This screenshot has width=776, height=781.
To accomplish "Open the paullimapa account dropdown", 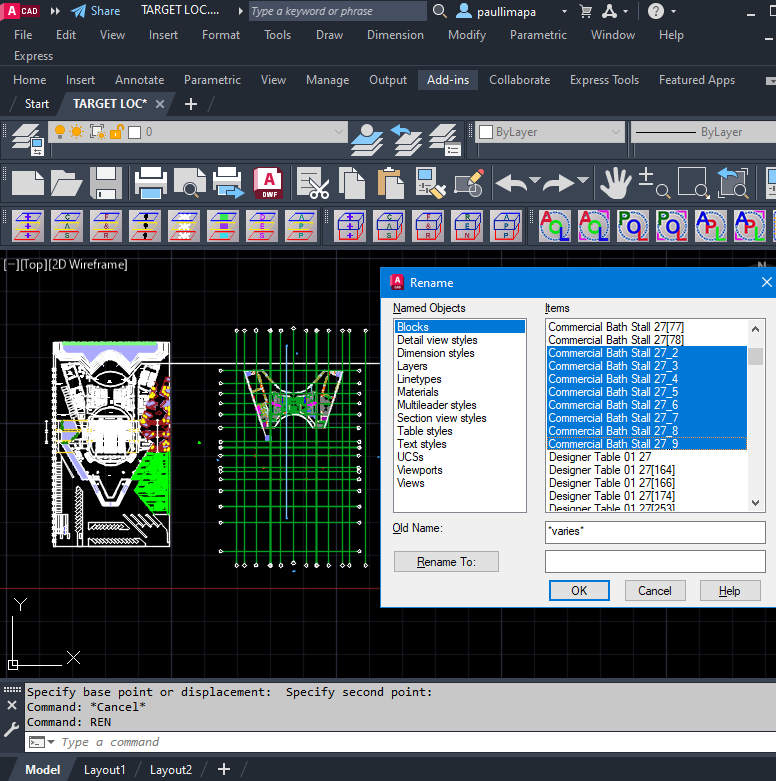I will (x=564, y=11).
